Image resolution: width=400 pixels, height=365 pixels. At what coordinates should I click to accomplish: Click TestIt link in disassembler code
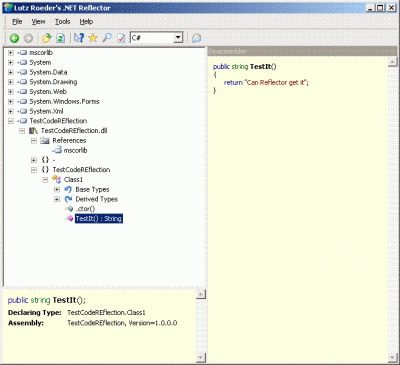261,67
